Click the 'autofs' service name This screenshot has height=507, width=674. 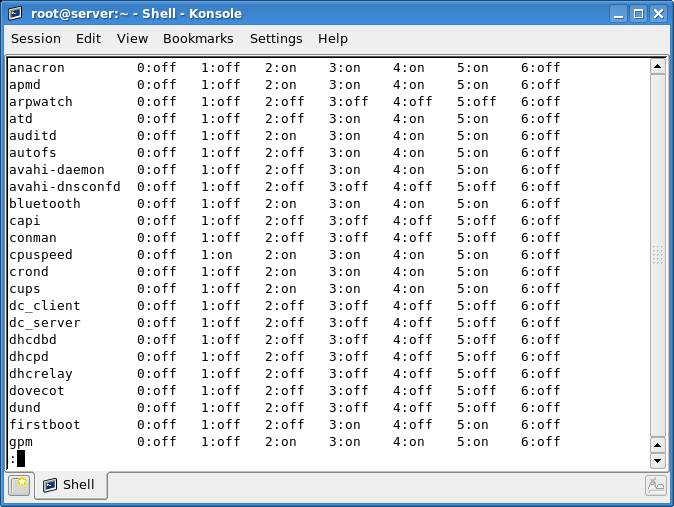click(x=33, y=153)
